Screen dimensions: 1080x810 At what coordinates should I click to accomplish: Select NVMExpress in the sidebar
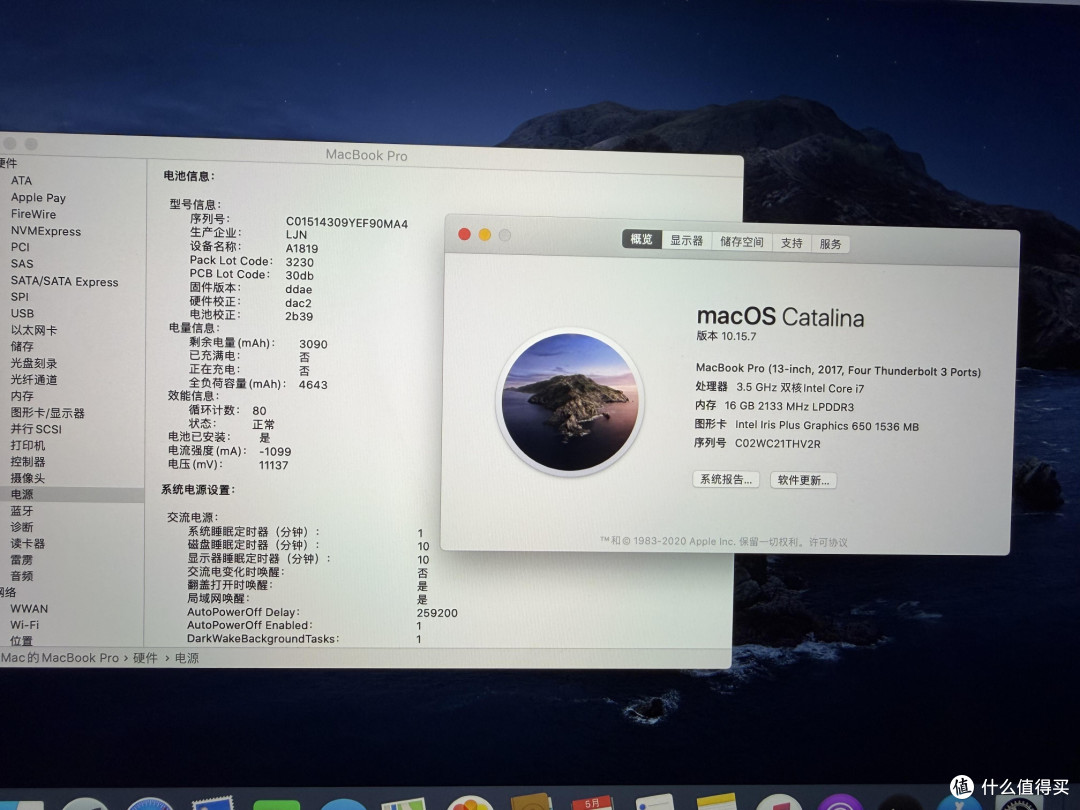pos(45,231)
